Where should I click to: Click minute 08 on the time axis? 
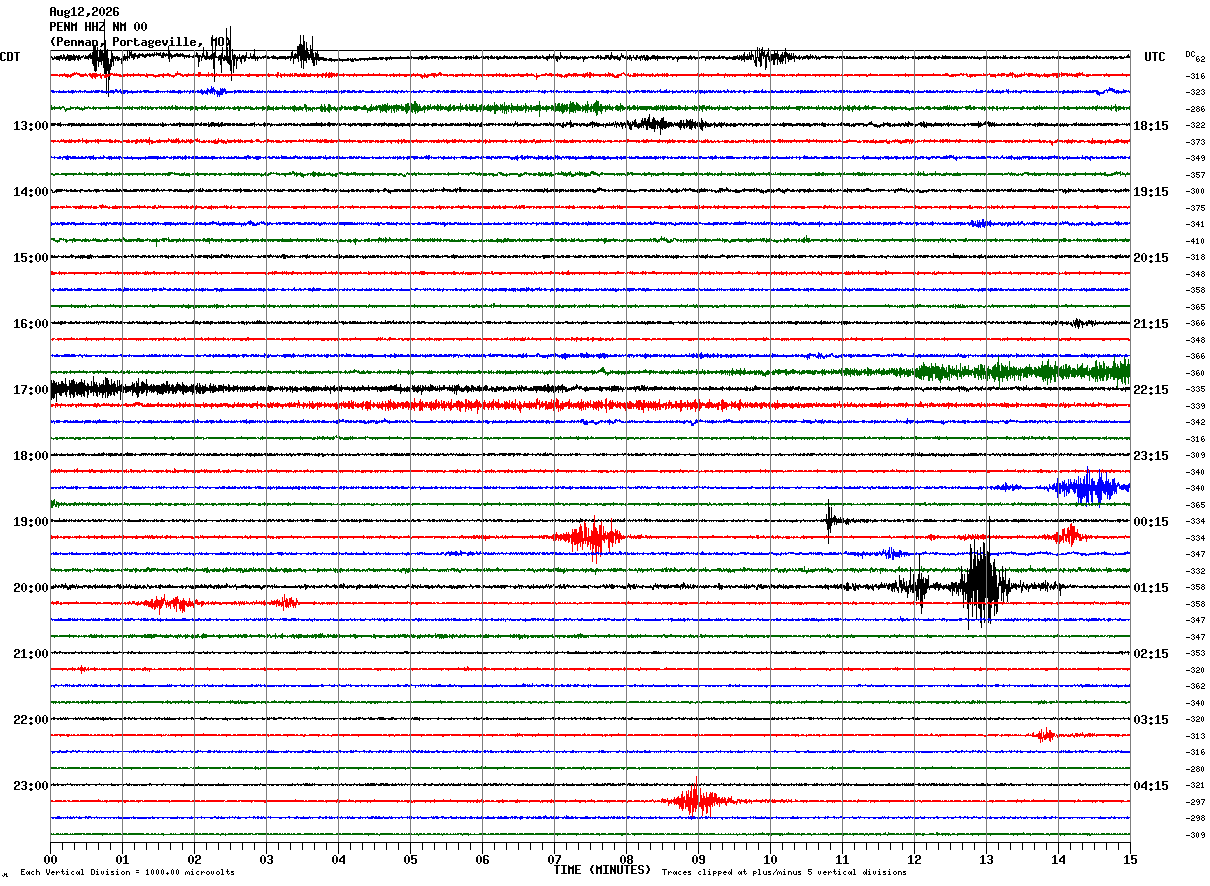pyautogui.click(x=626, y=859)
